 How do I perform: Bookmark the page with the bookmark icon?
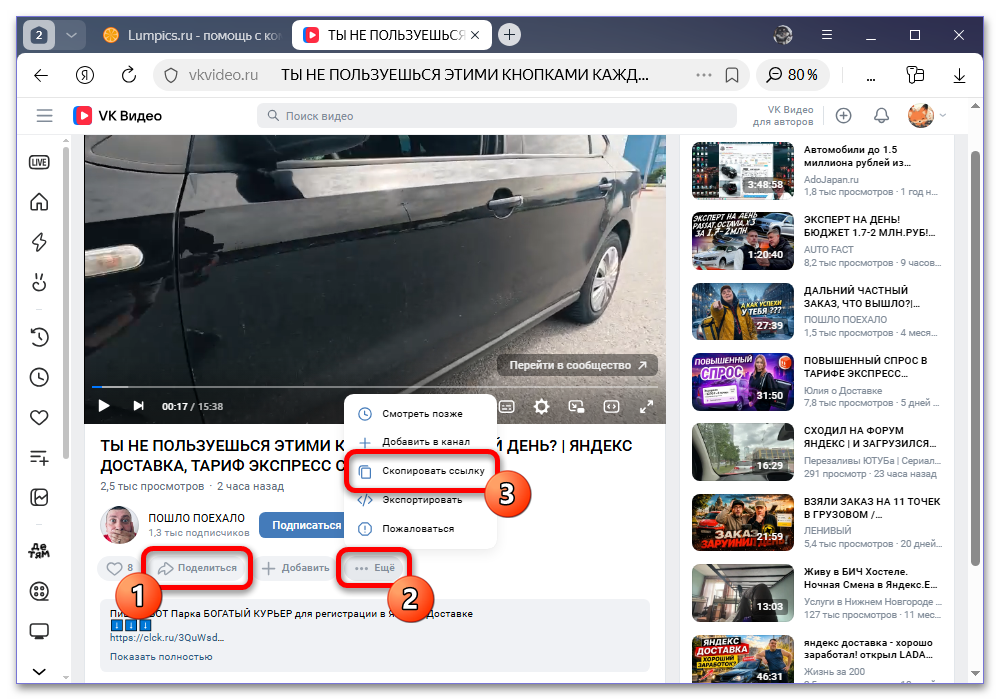click(732, 75)
